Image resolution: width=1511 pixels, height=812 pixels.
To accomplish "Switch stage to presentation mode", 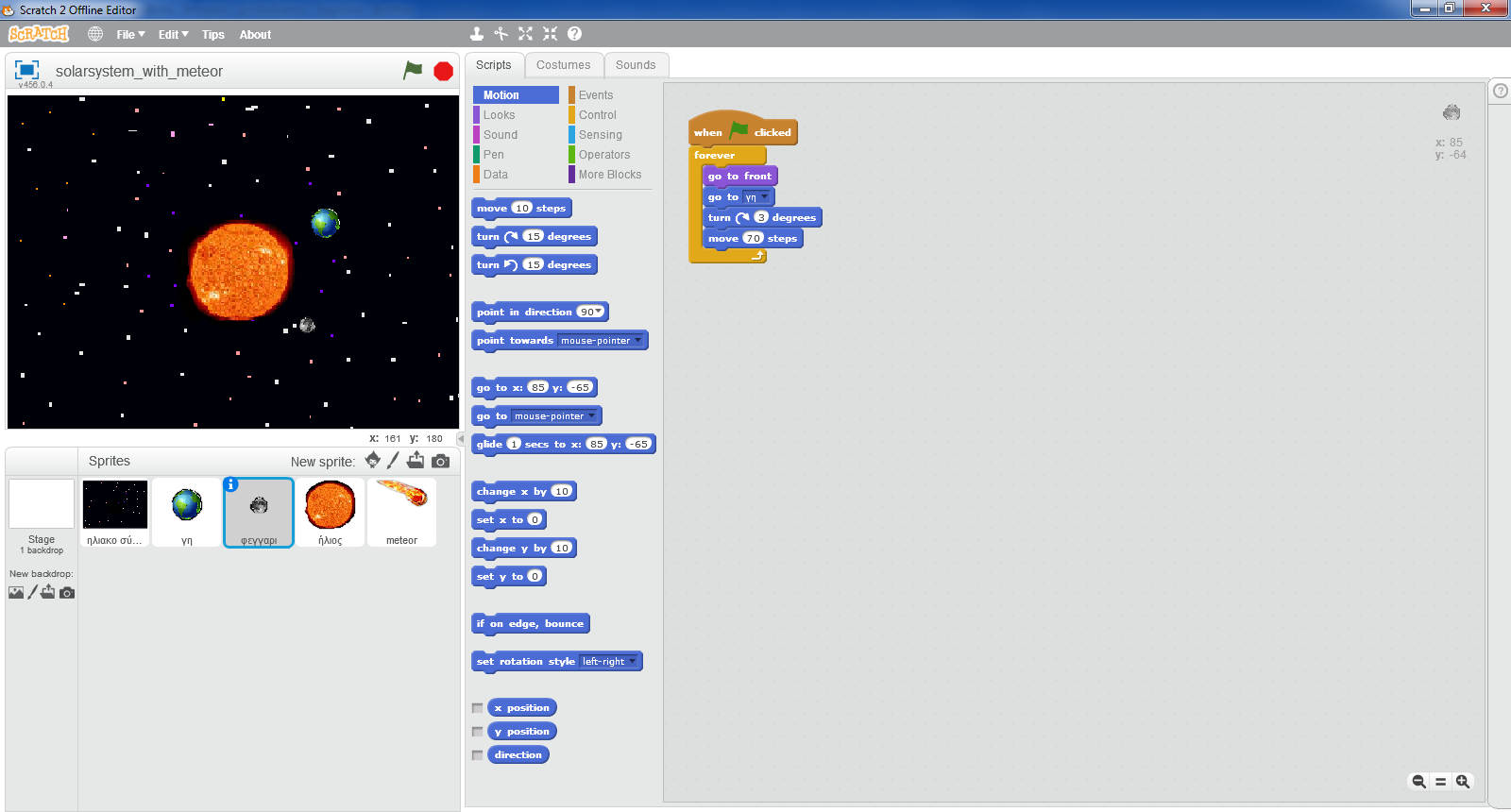I will click(26, 70).
